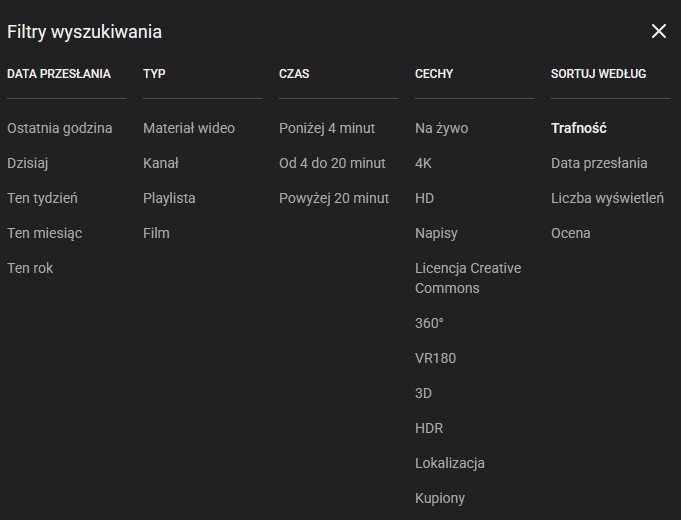The height and width of the screenshot is (520, 681).
Task: Filter results by Kanał type
Action: [161, 163]
